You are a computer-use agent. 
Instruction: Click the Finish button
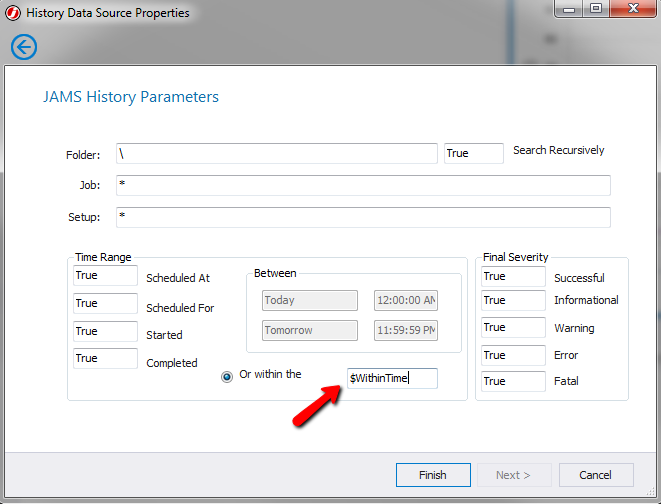coord(433,475)
